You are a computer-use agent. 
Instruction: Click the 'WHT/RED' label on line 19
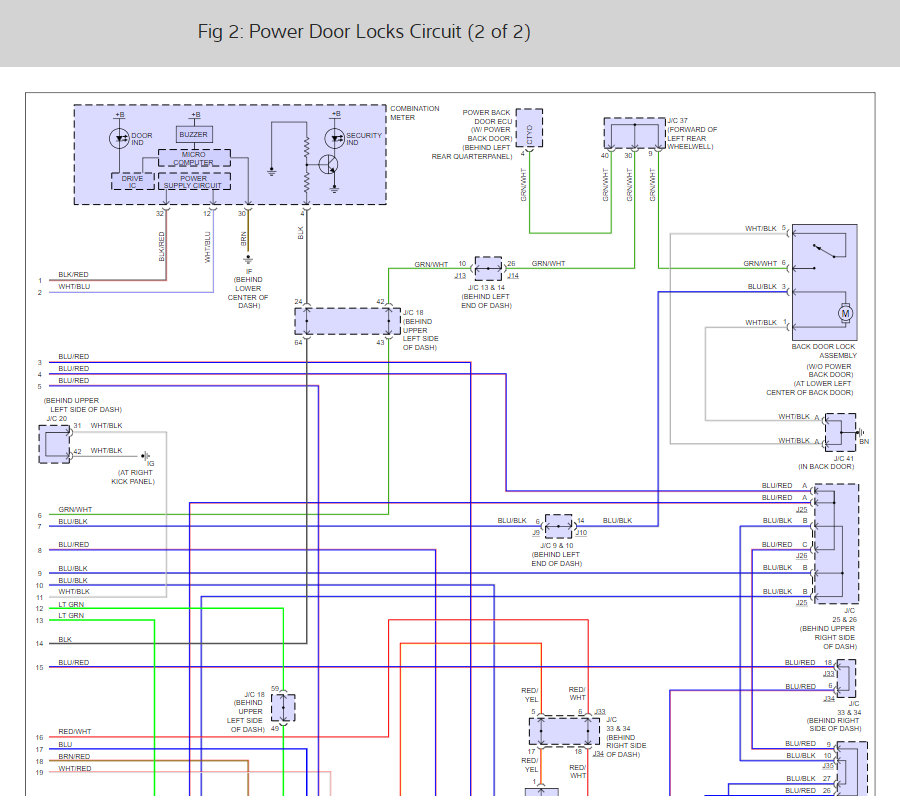pyautogui.click(x=75, y=769)
